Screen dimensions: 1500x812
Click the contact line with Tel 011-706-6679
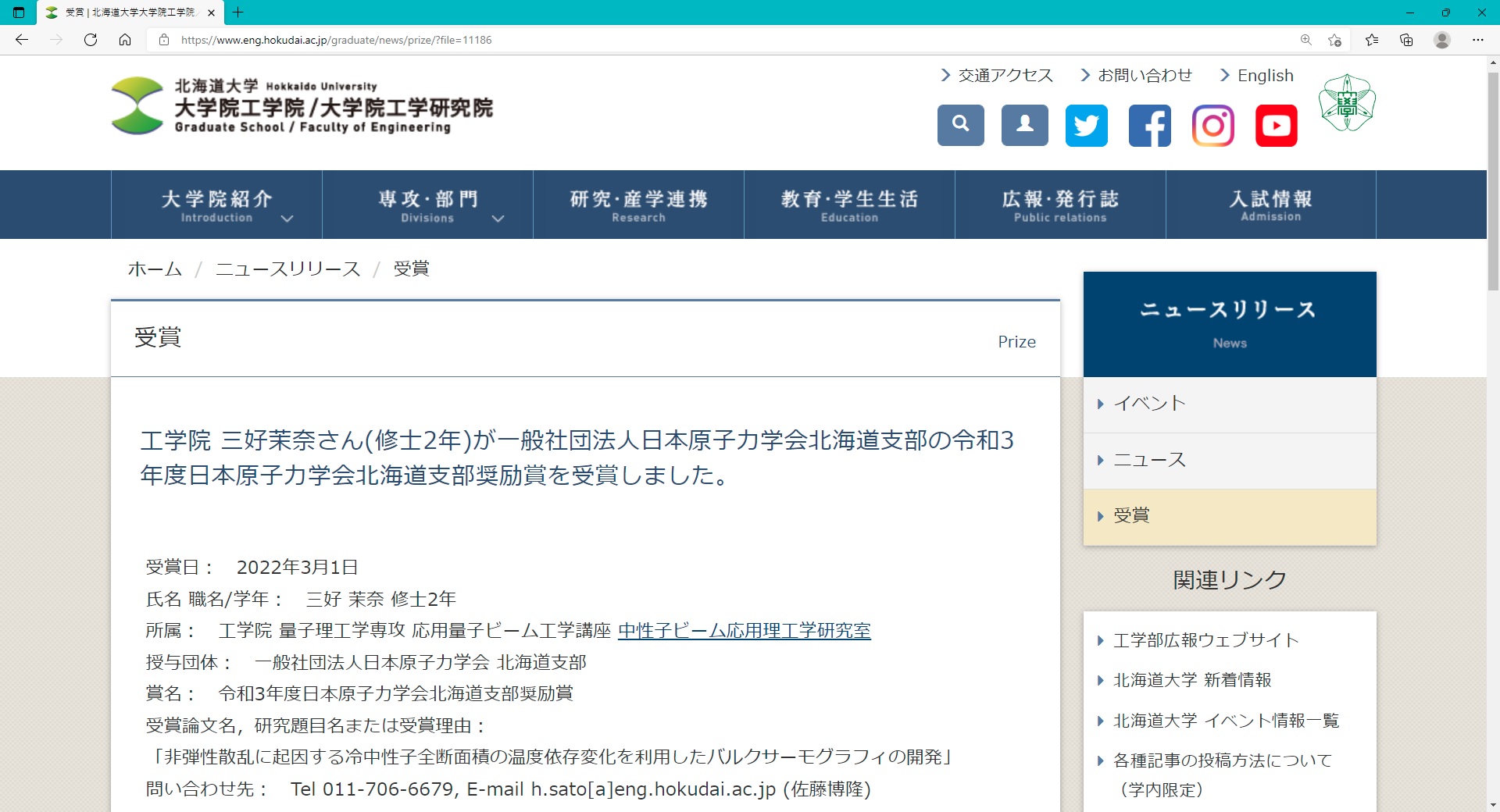pos(508,789)
